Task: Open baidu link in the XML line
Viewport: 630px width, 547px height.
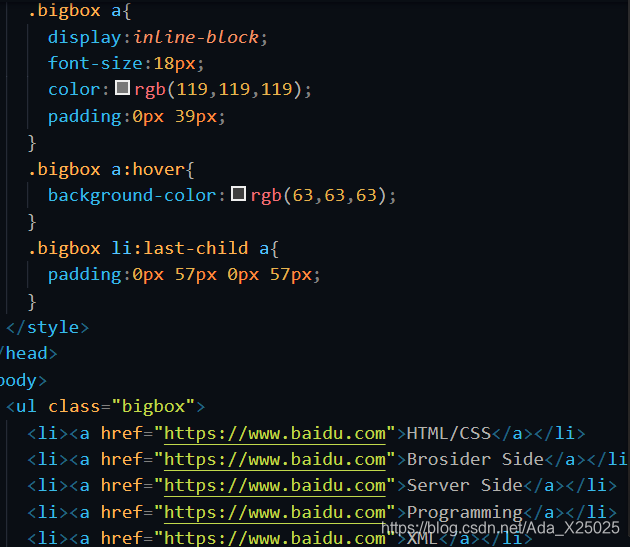Action: pos(275,538)
